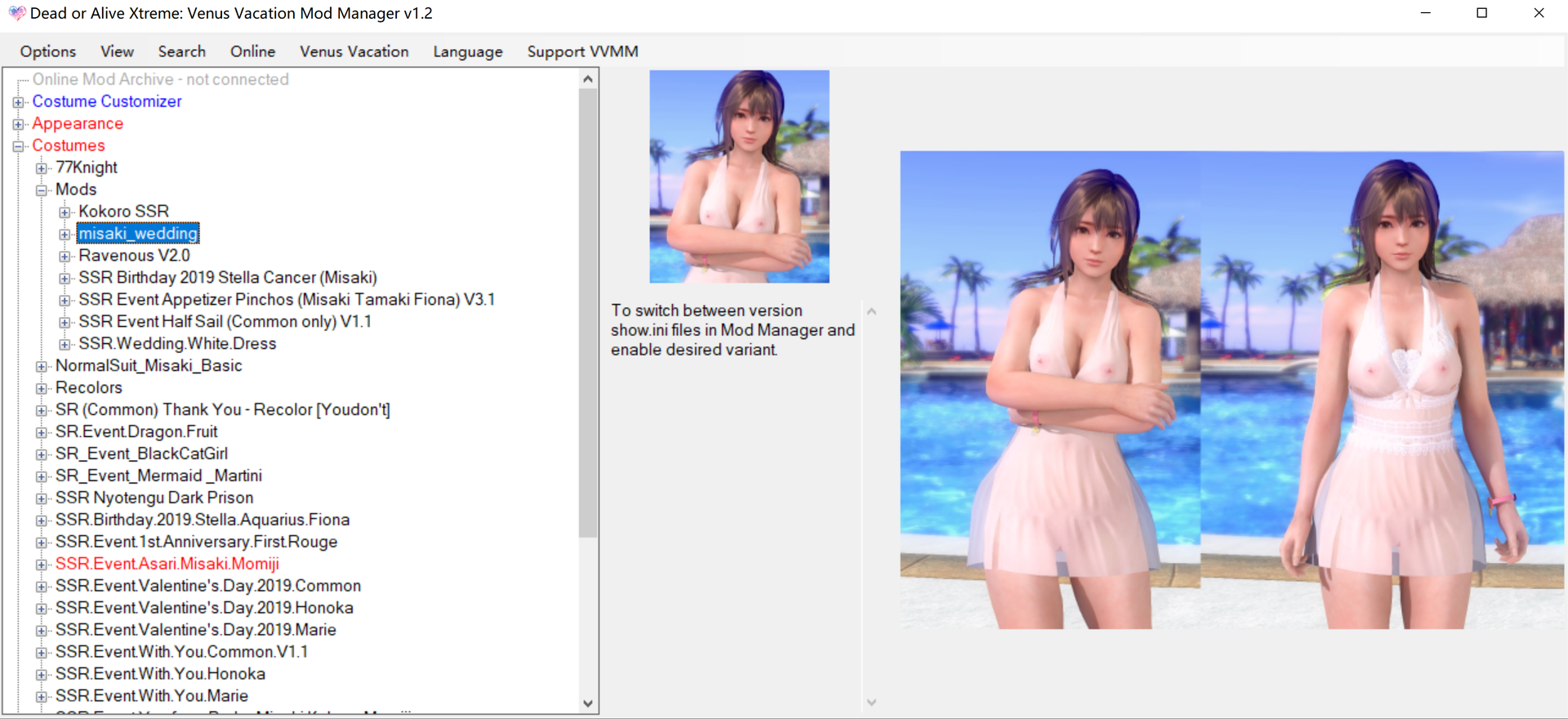
Task: Select SR (Common) Thank You Recolor entry
Action: (x=223, y=410)
